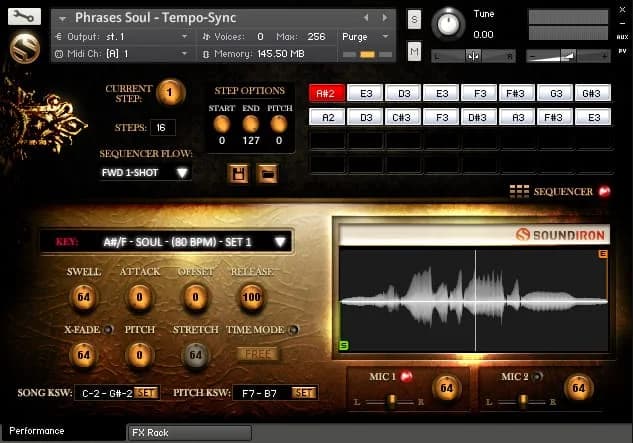The width and height of the screenshot is (633, 443).
Task: Click the save sequence floppy disk icon
Action: click(239, 174)
